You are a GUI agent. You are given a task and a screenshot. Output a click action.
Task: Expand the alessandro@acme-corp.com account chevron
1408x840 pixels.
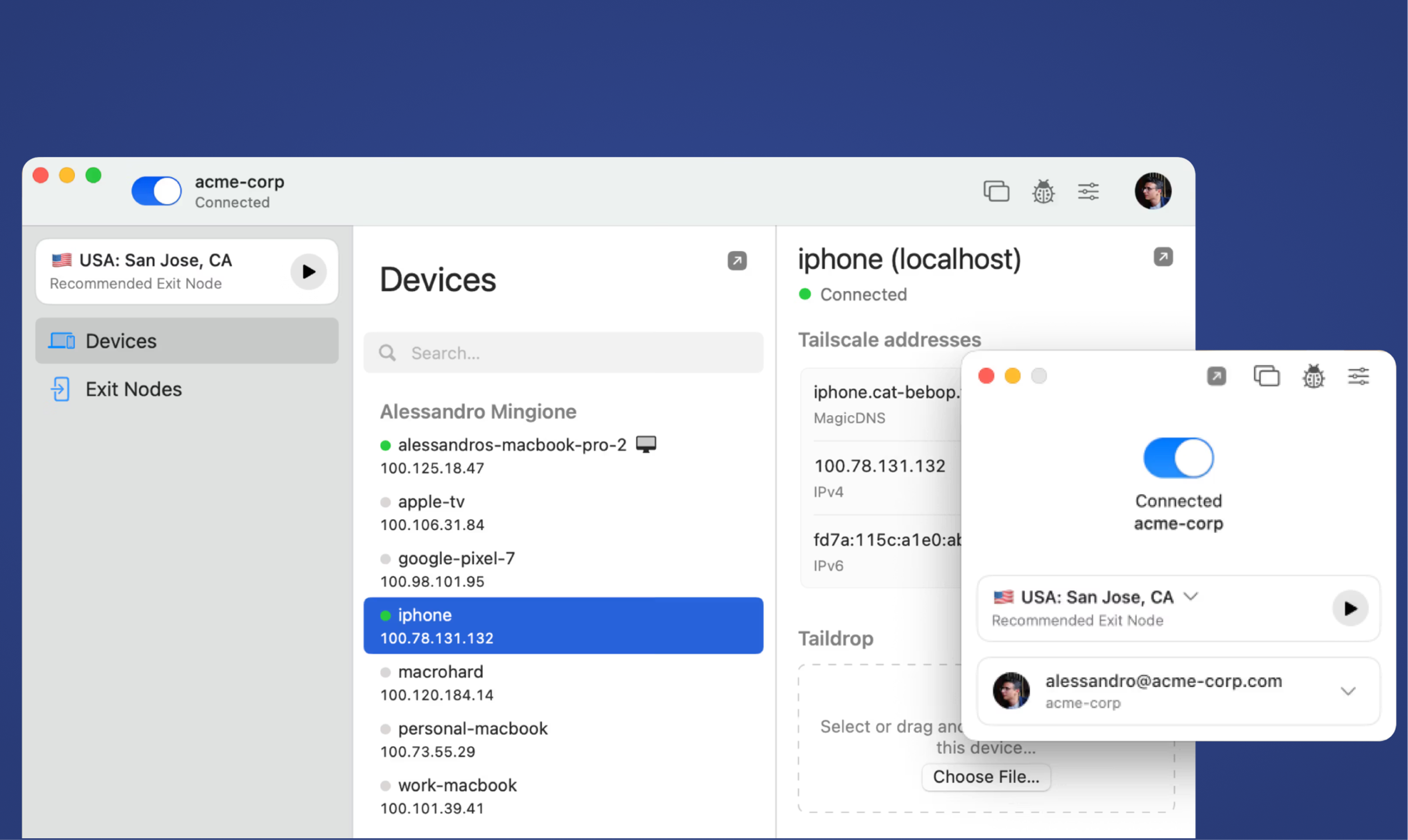[1348, 691]
